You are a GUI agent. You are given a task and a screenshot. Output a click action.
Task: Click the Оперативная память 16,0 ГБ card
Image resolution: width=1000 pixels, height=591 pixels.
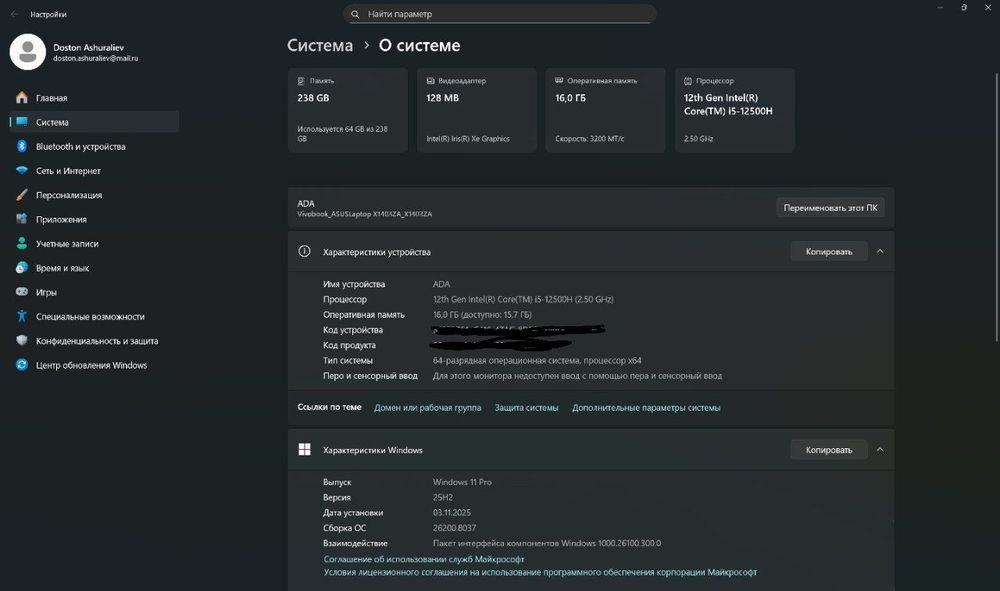pos(605,110)
